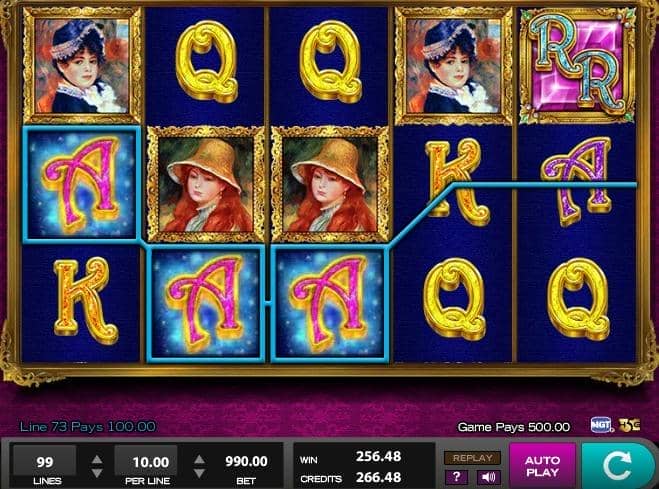Select the Per Line value field showing 10.00
Viewport: 659px width, 489px height.
(146, 461)
